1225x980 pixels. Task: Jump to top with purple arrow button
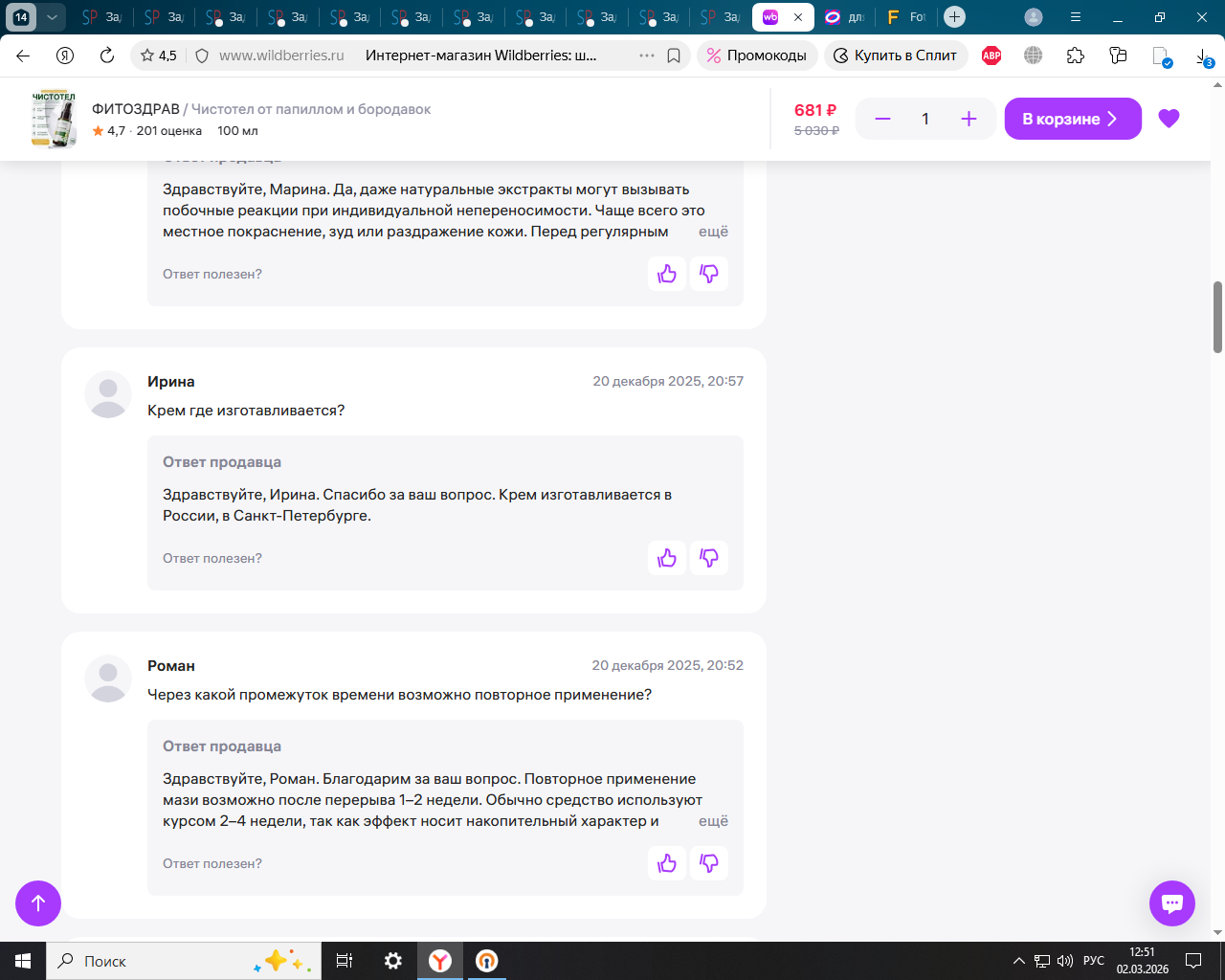[x=38, y=902]
